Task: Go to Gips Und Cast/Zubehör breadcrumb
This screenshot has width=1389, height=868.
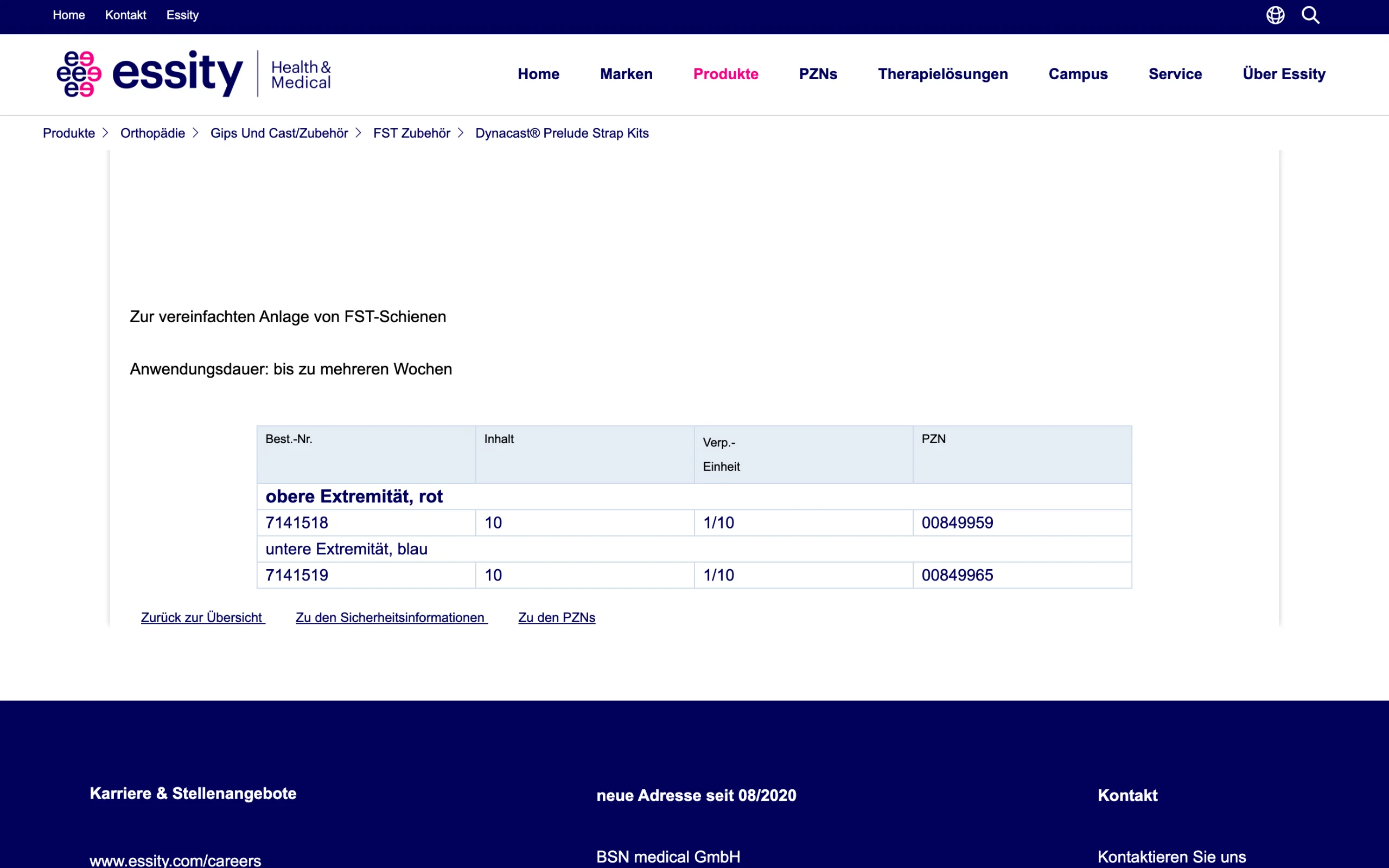Action: [279, 133]
